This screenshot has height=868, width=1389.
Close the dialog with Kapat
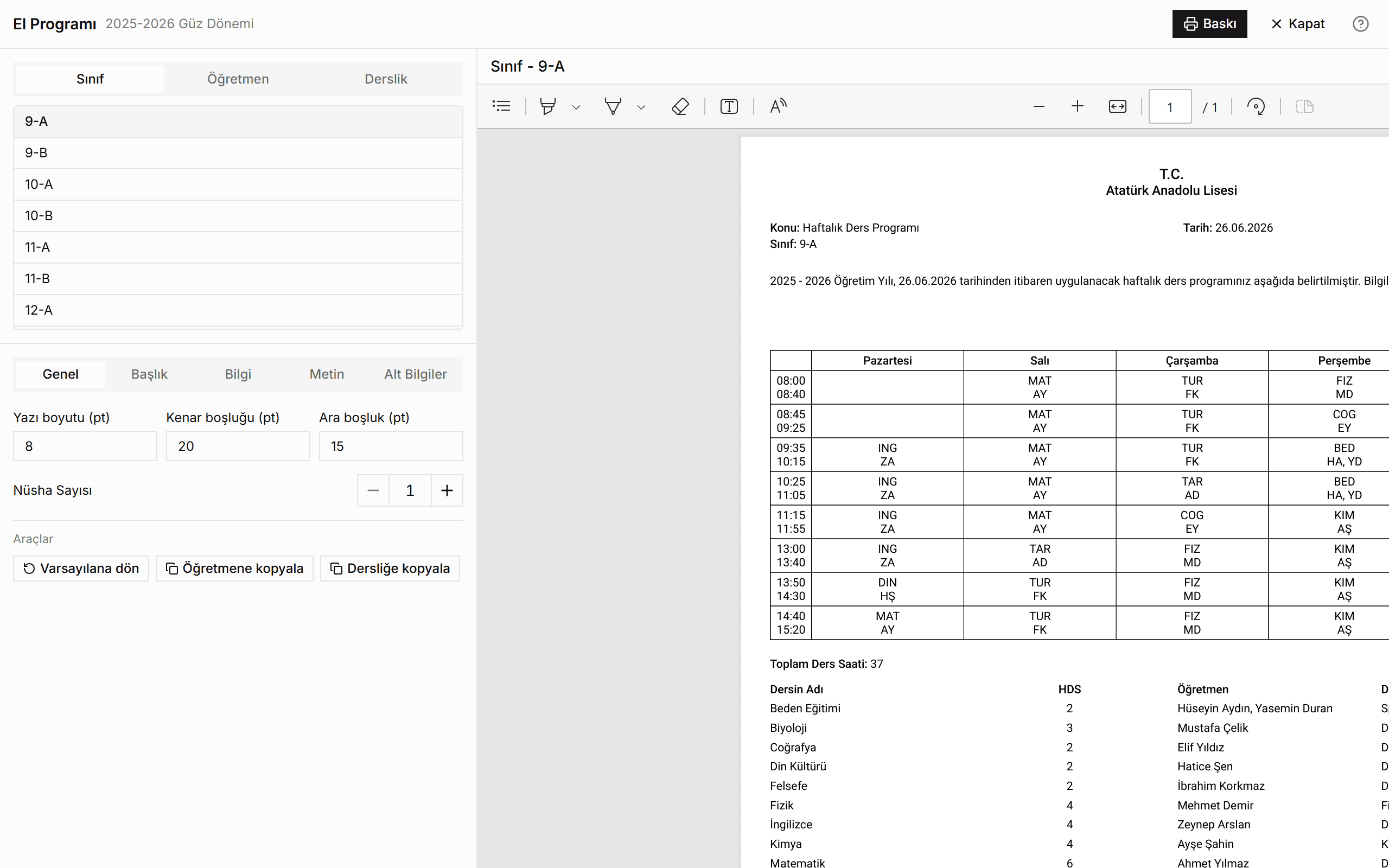[x=1298, y=23]
